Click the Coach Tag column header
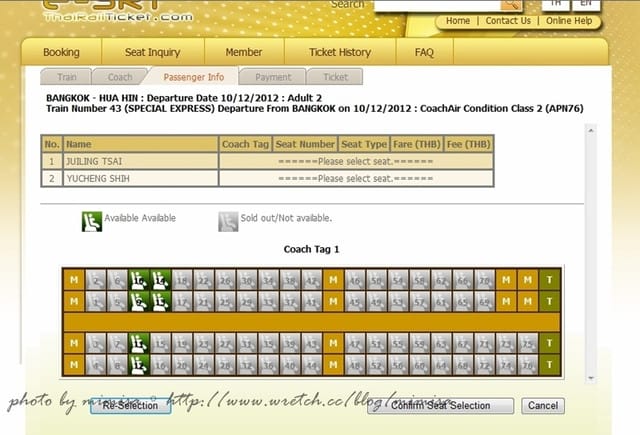640x435 pixels. 245,144
